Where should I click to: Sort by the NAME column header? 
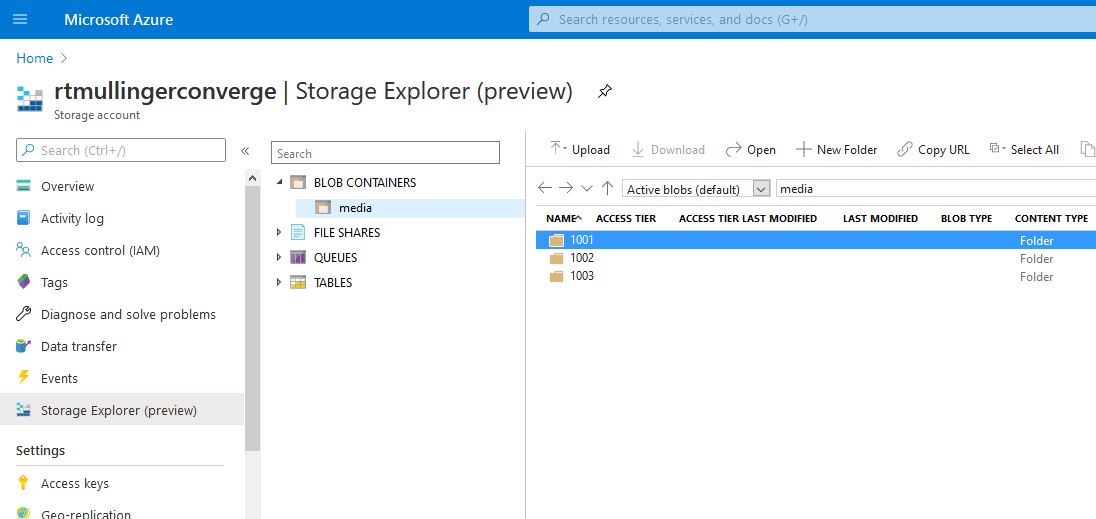coord(563,219)
